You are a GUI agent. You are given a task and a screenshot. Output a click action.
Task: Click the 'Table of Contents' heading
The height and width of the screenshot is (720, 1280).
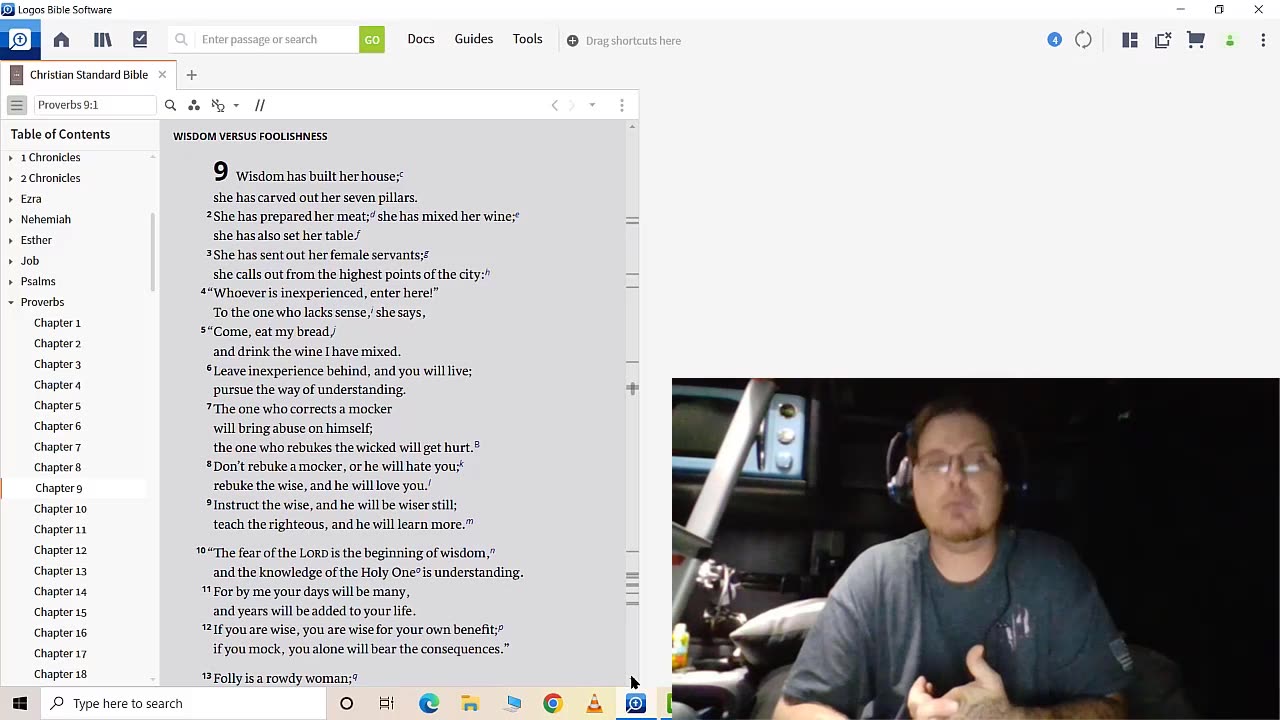pos(60,134)
